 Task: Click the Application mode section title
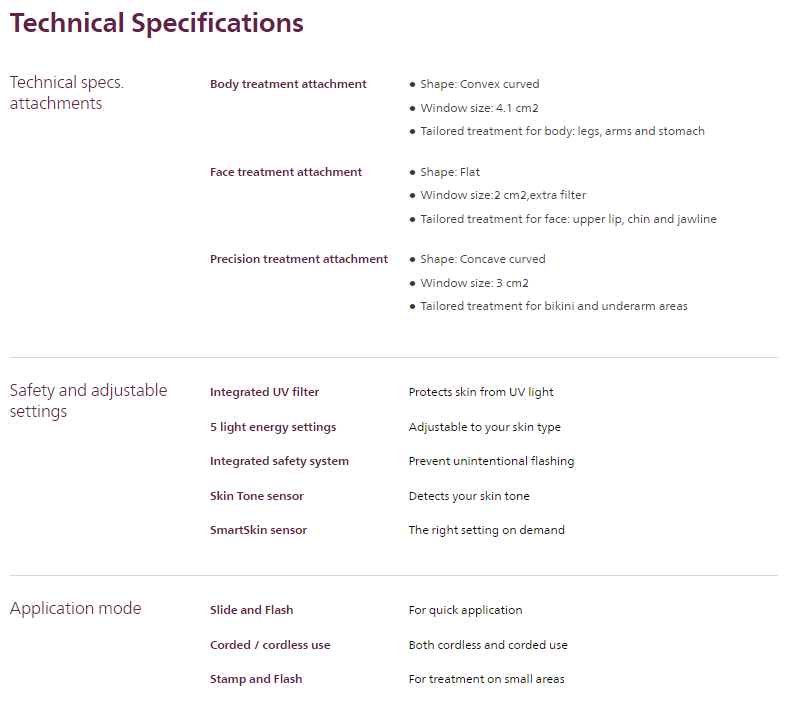[76, 608]
